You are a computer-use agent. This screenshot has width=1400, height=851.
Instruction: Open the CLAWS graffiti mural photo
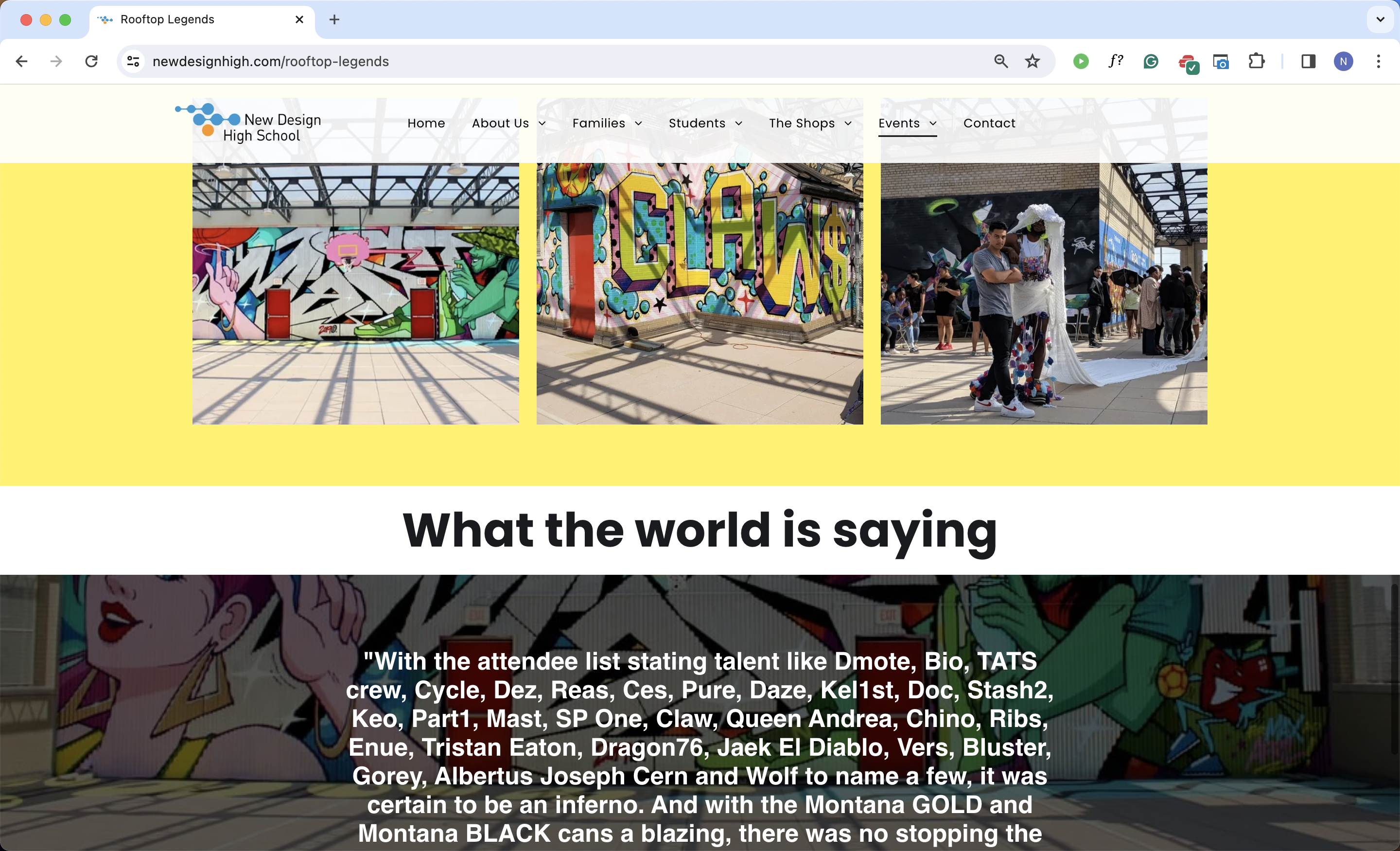pos(700,293)
